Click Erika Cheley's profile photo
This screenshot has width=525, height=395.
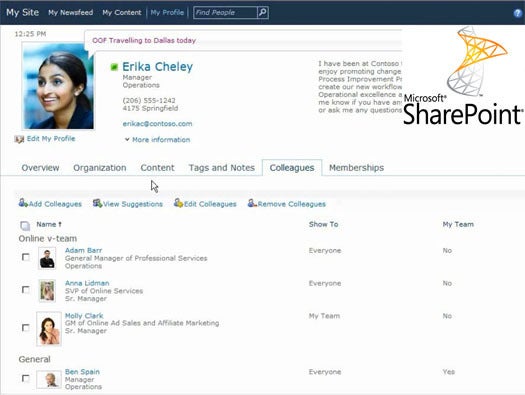[x=58, y=86]
